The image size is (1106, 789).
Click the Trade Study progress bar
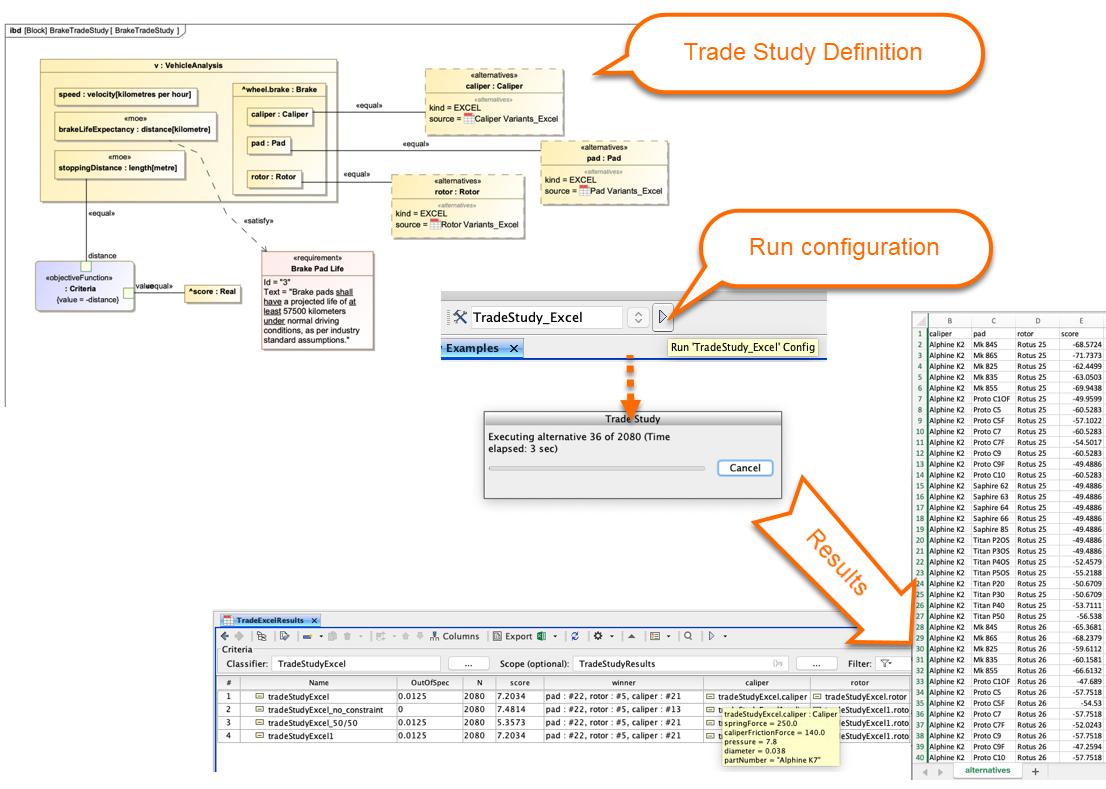point(595,467)
